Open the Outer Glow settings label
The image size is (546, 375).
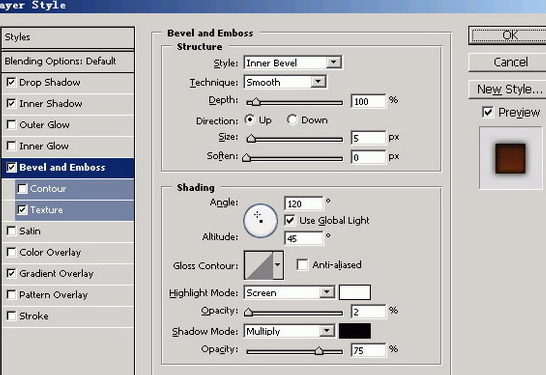(45, 125)
